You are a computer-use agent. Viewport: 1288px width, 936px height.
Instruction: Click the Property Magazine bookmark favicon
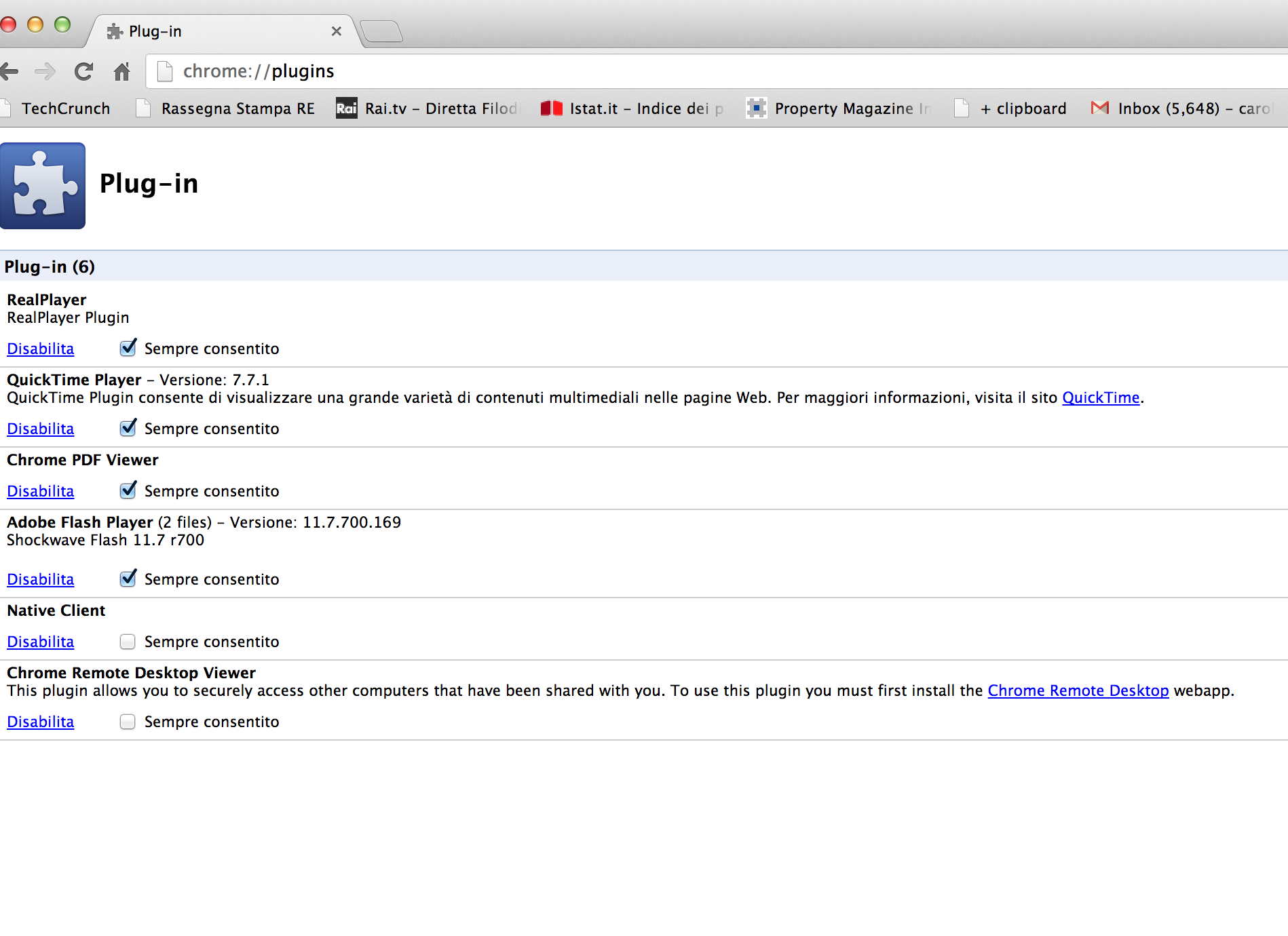tap(756, 108)
